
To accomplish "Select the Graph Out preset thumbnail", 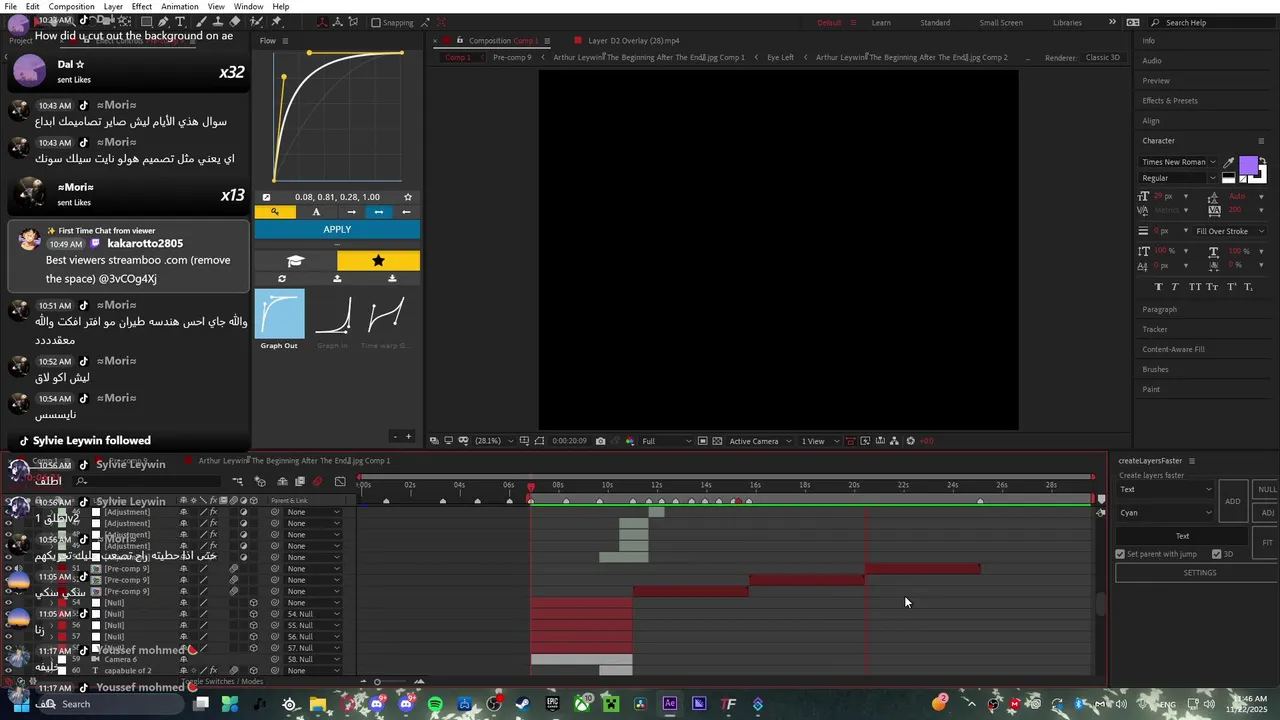I will click(279, 314).
